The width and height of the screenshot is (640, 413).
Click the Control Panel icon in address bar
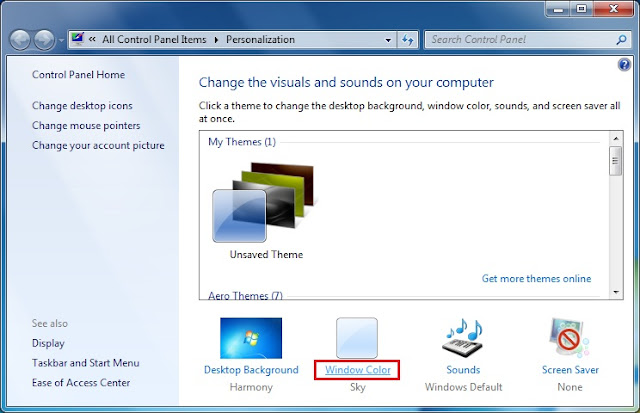[78, 39]
